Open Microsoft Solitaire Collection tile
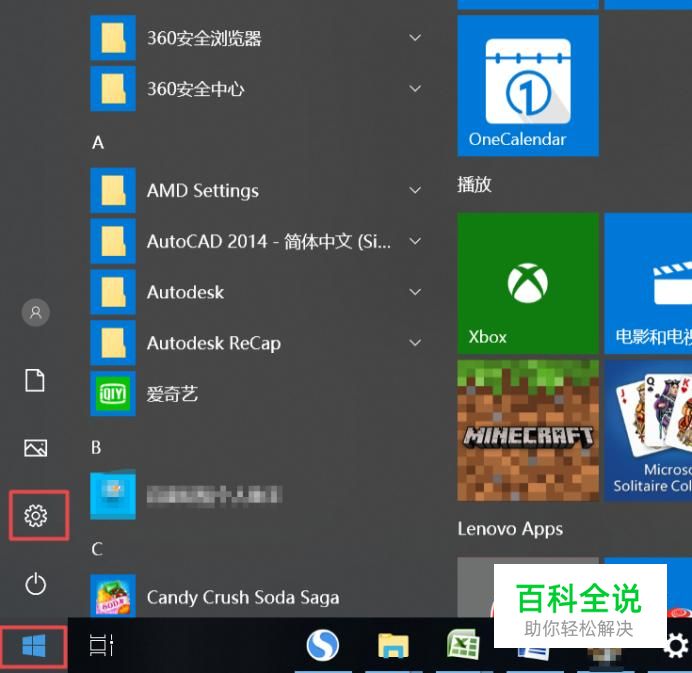The height and width of the screenshot is (673, 692). click(648, 430)
